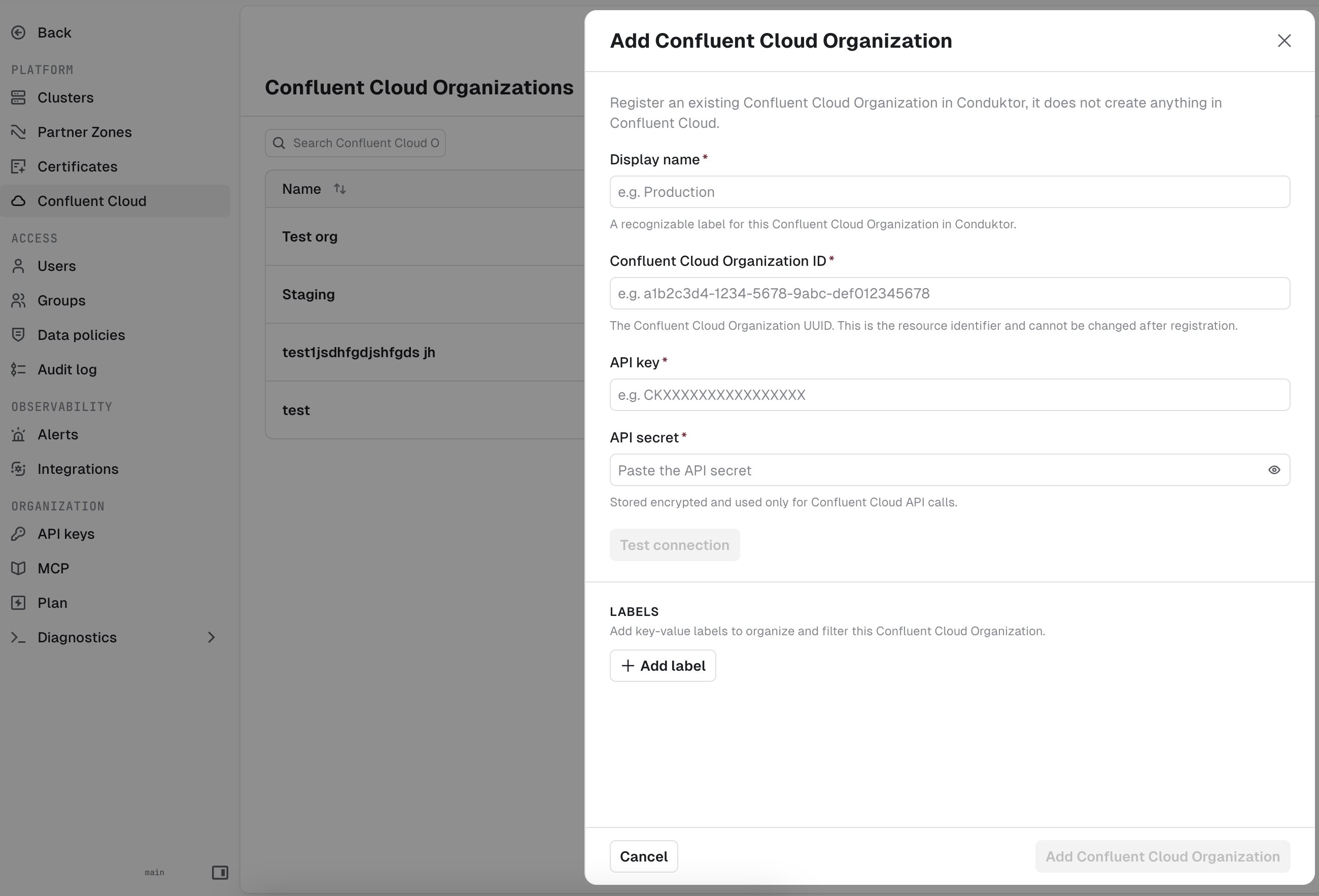
Task: Focus the API secret field
Action: 950,470
